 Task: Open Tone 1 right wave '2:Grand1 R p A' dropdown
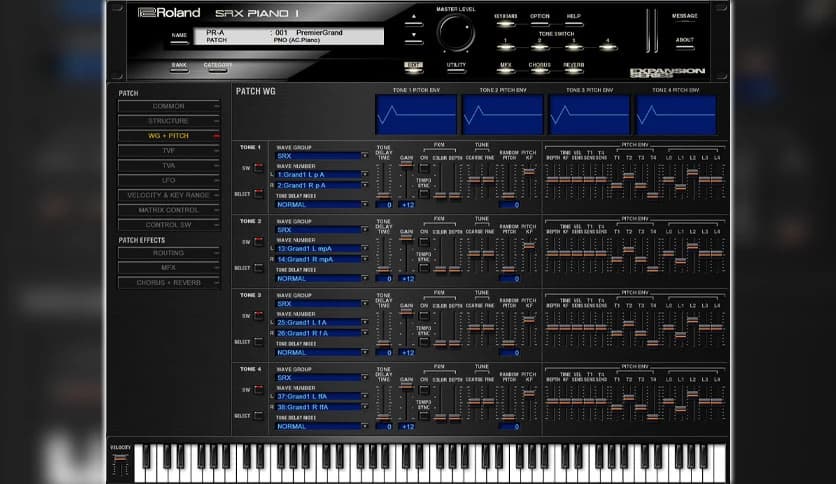(321, 185)
